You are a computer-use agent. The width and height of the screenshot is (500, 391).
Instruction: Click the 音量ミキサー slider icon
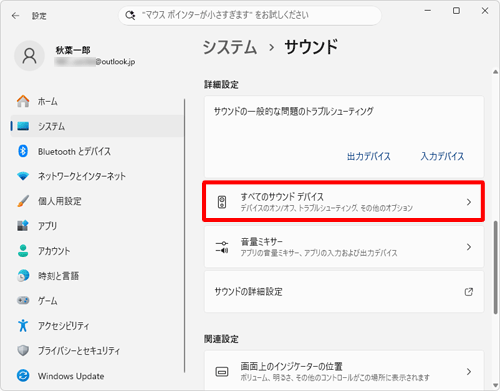pos(222,247)
